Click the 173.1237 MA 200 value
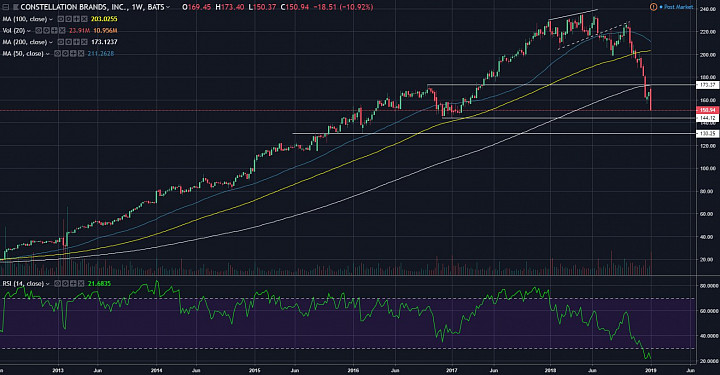720x375 pixels. [x=104, y=42]
